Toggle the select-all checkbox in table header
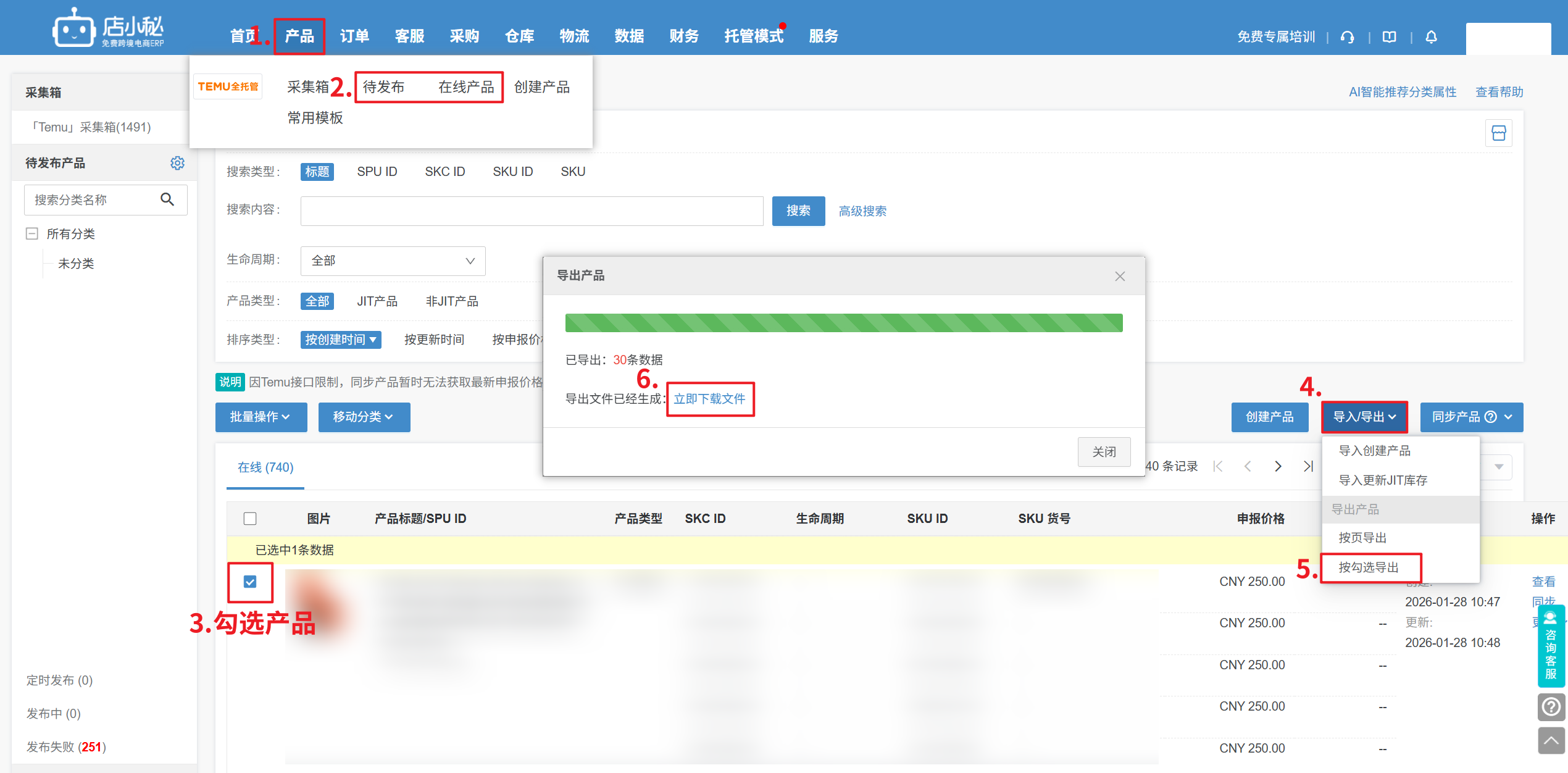This screenshot has width=1568, height=773. click(x=250, y=519)
